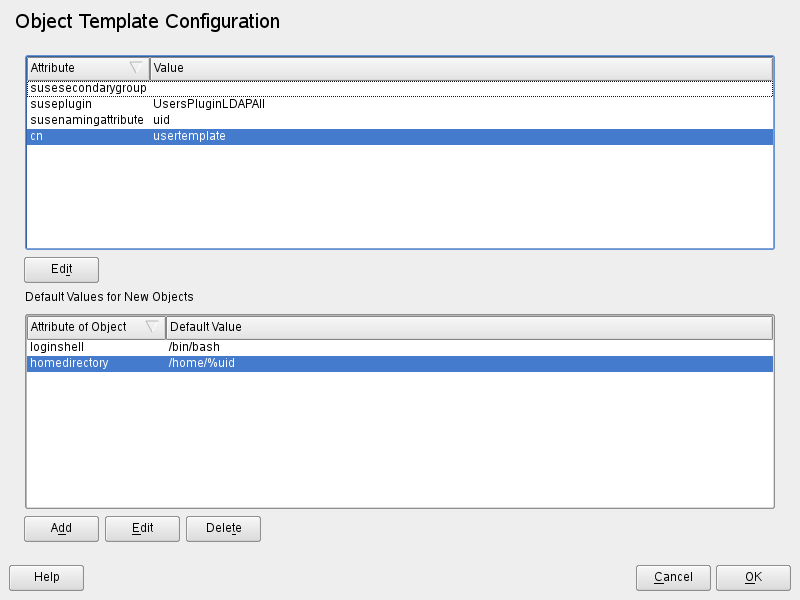Click the /bin/bash default value cell
The height and width of the screenshot is (600, 800).
click(194, 347)
